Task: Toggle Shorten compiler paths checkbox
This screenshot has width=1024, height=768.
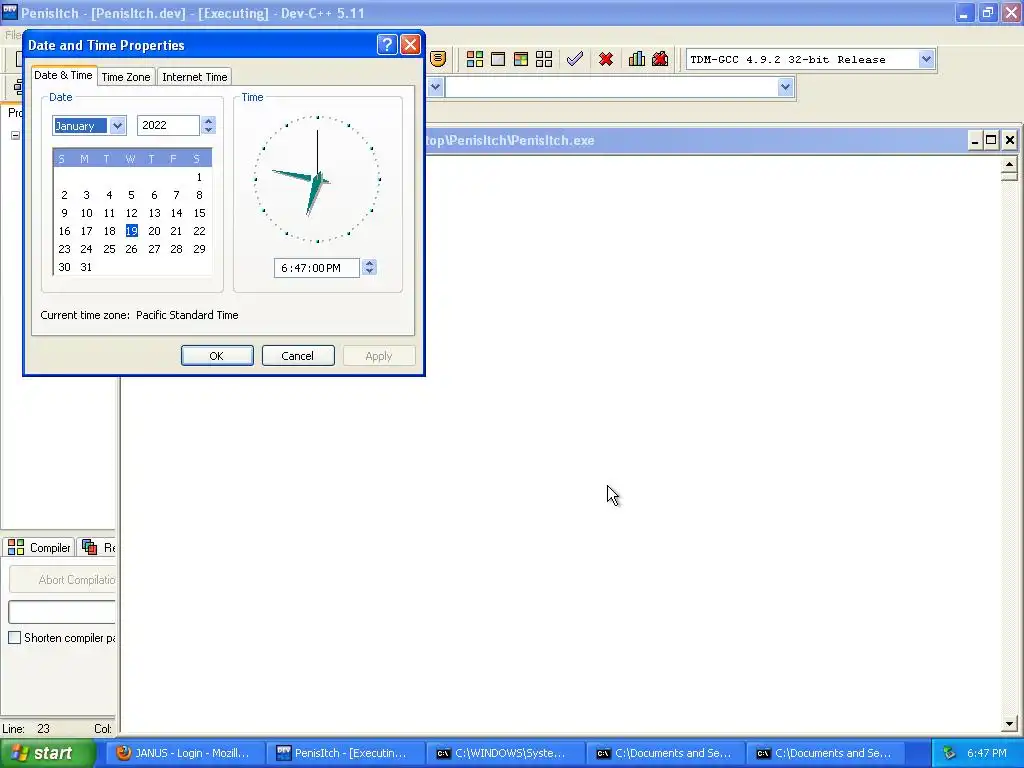Action: (14, 637)
